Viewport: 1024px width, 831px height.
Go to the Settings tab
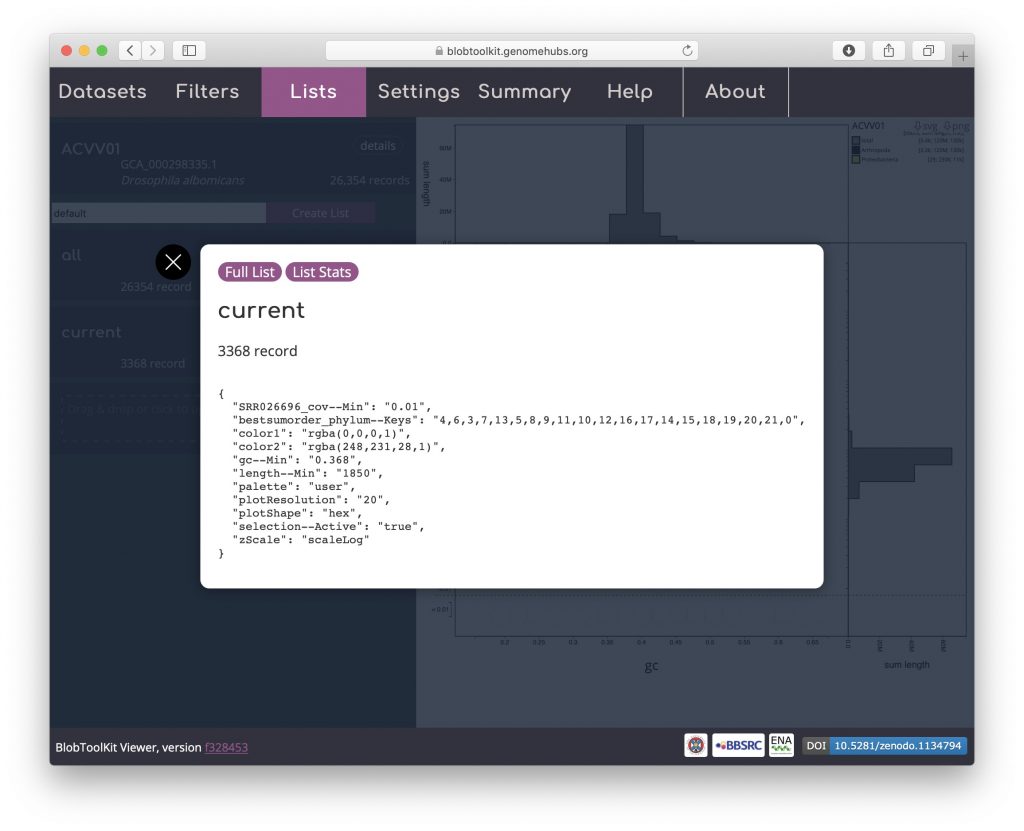418,92
